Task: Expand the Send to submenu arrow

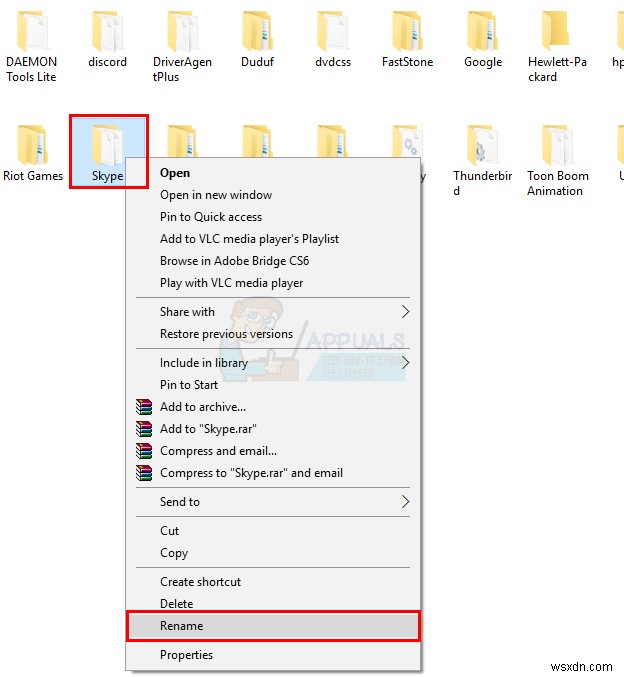Action: tap(405, 502)
